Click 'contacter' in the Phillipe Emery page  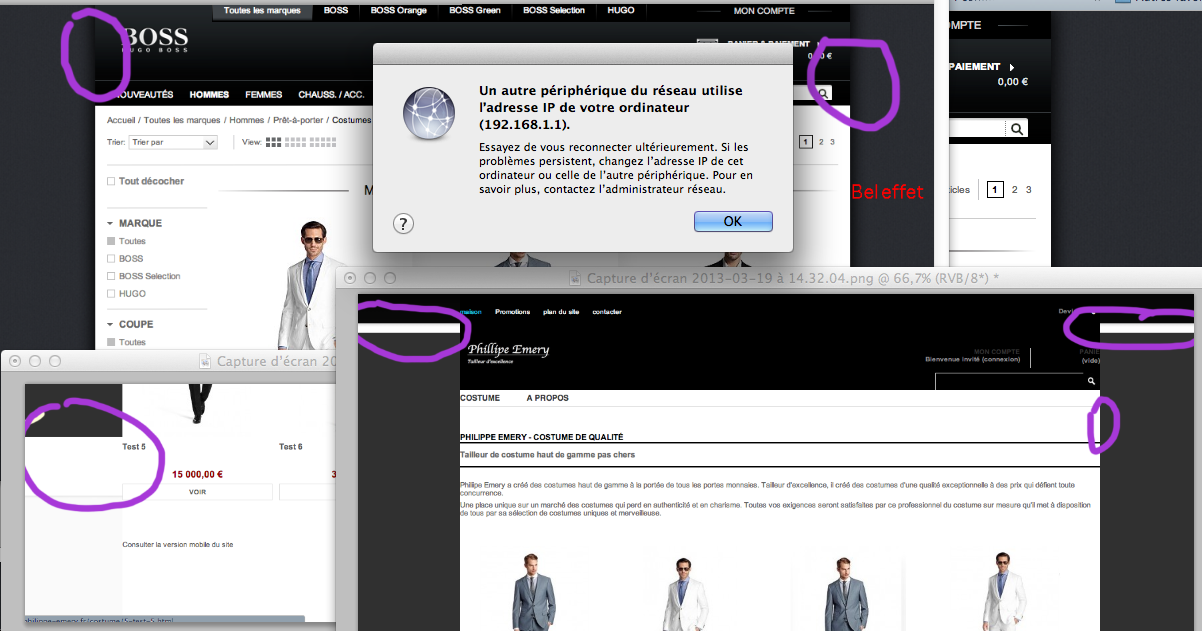pos(607,312)
